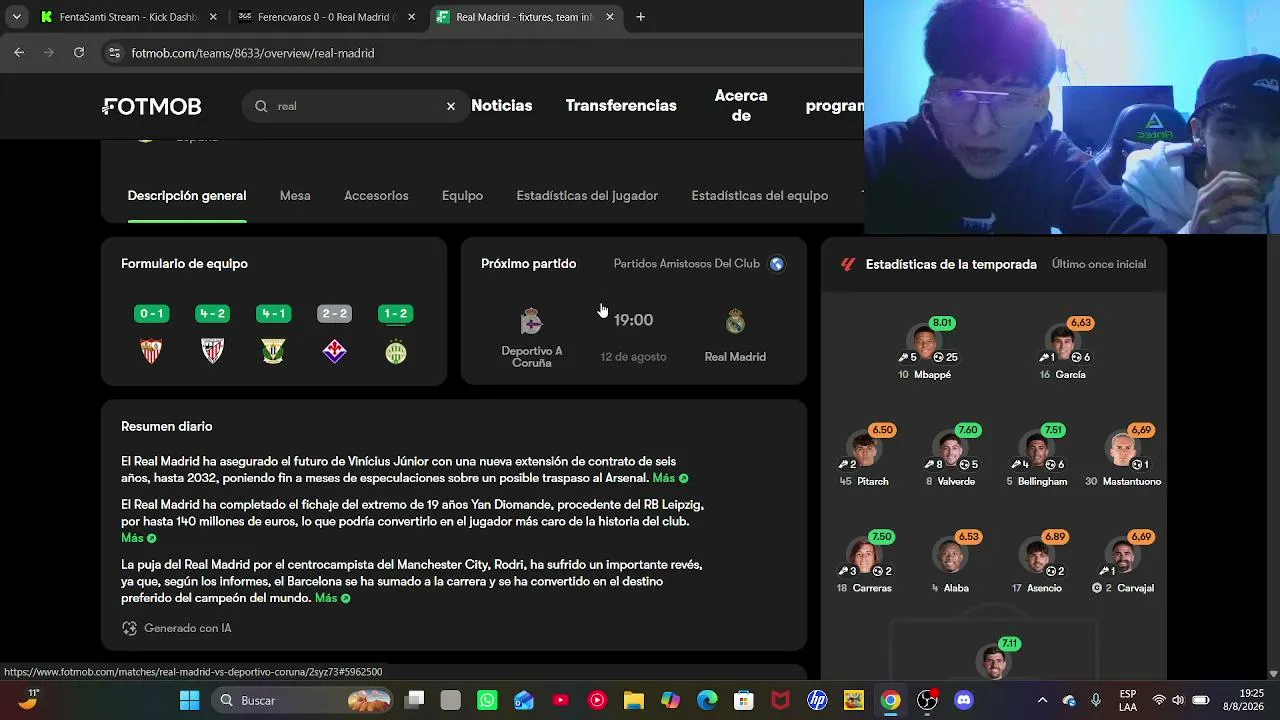
Task: Click the globe icon beside Partidos Amistosos Del Club
Action: point(777,264)
